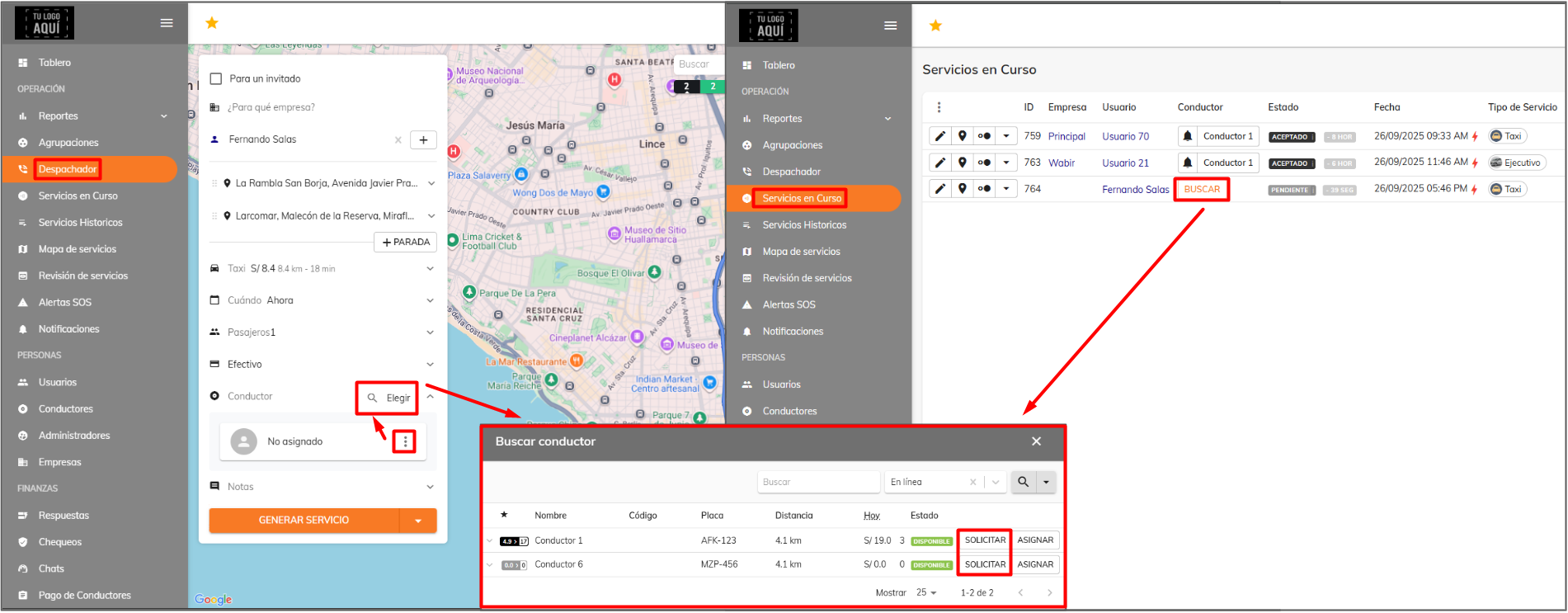
Task: Open three-dot menu on 'No asignado' card
Action: (405, 442)
